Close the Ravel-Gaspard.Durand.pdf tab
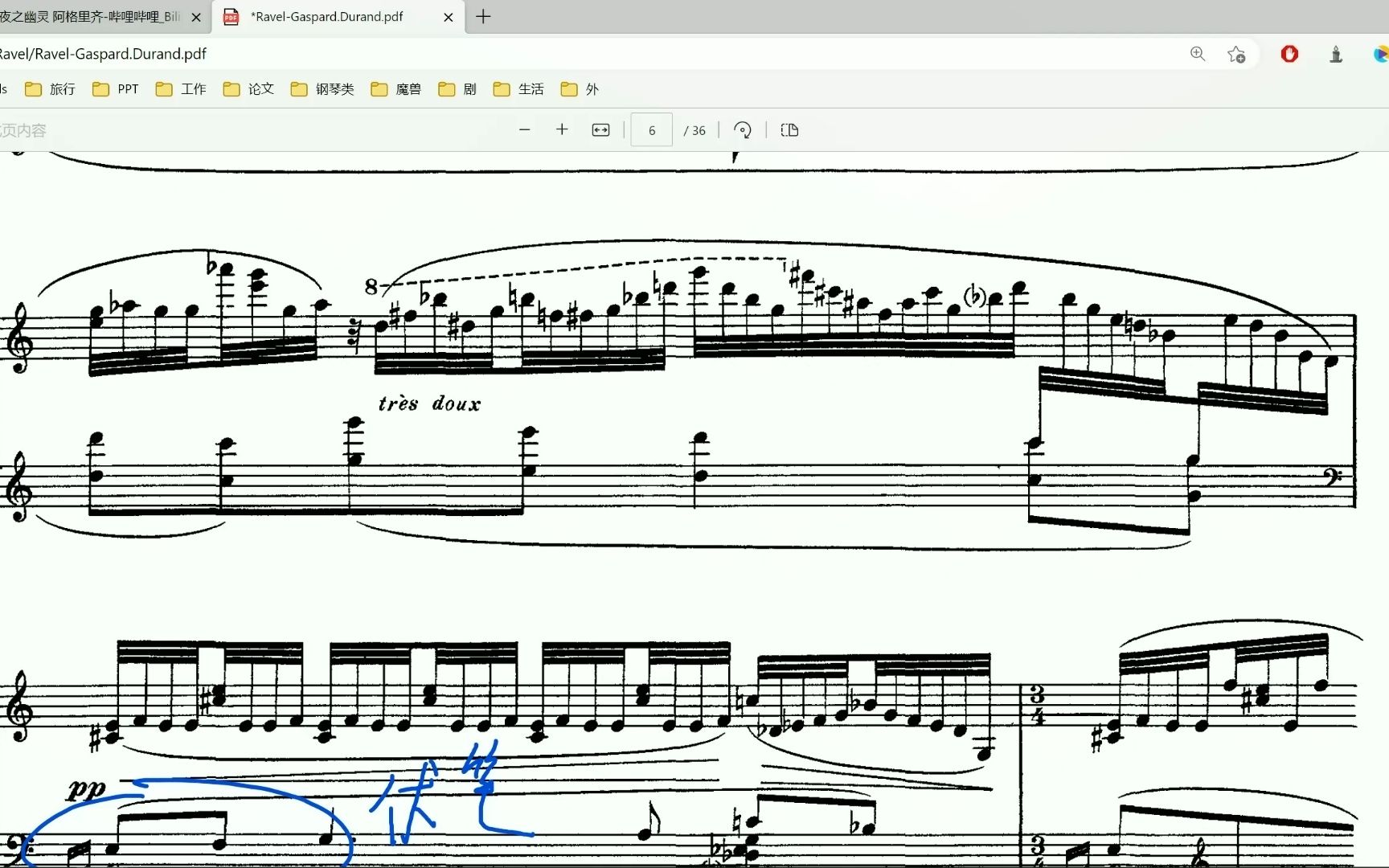The height and width of the screenshot is (868, 1389). [x=449, y=17]
